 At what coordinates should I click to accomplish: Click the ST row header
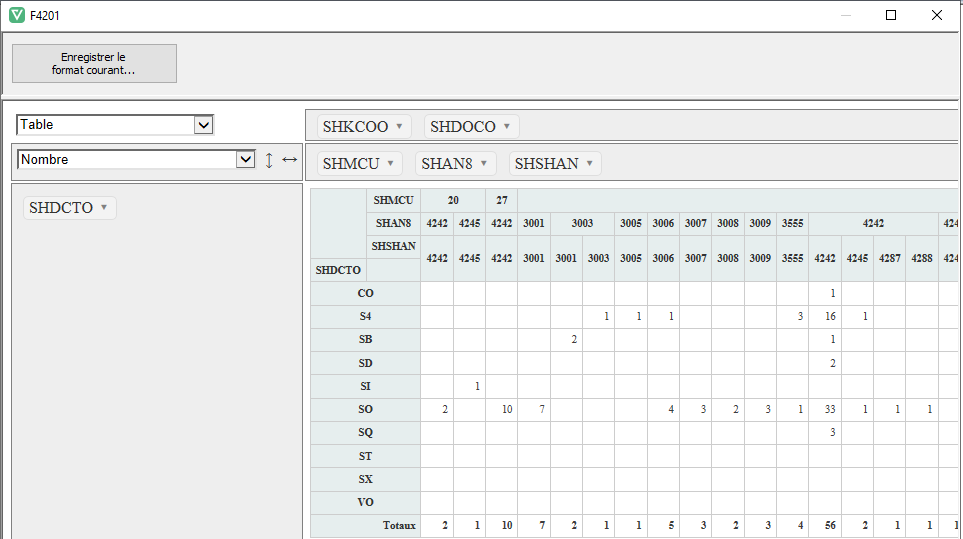pyautogui.click(x=365, y=456)
